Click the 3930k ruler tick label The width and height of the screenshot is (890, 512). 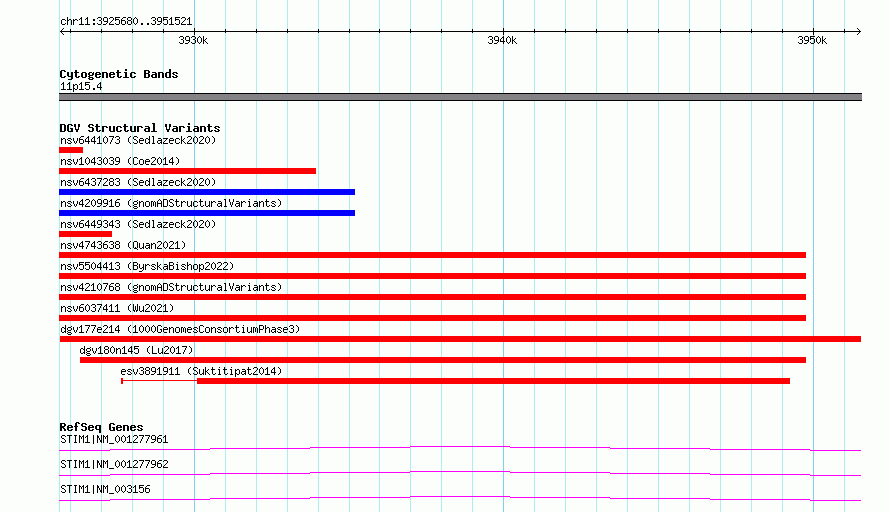tap(193, 40)
